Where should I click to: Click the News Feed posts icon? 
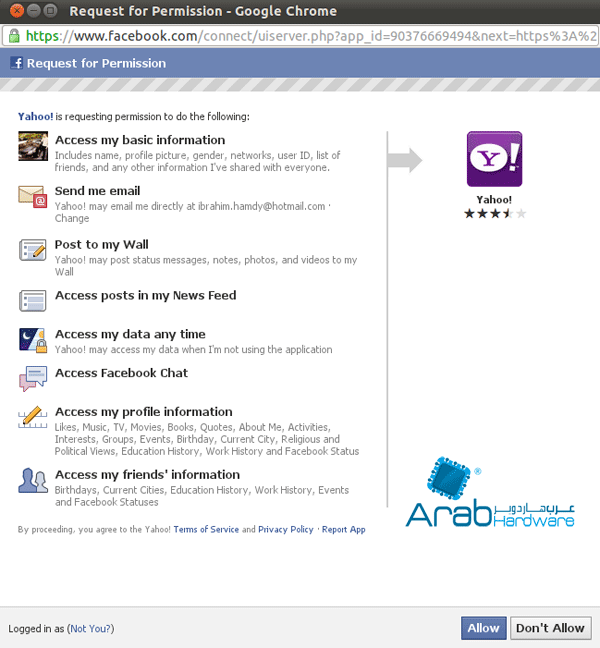tap(33, 300)
